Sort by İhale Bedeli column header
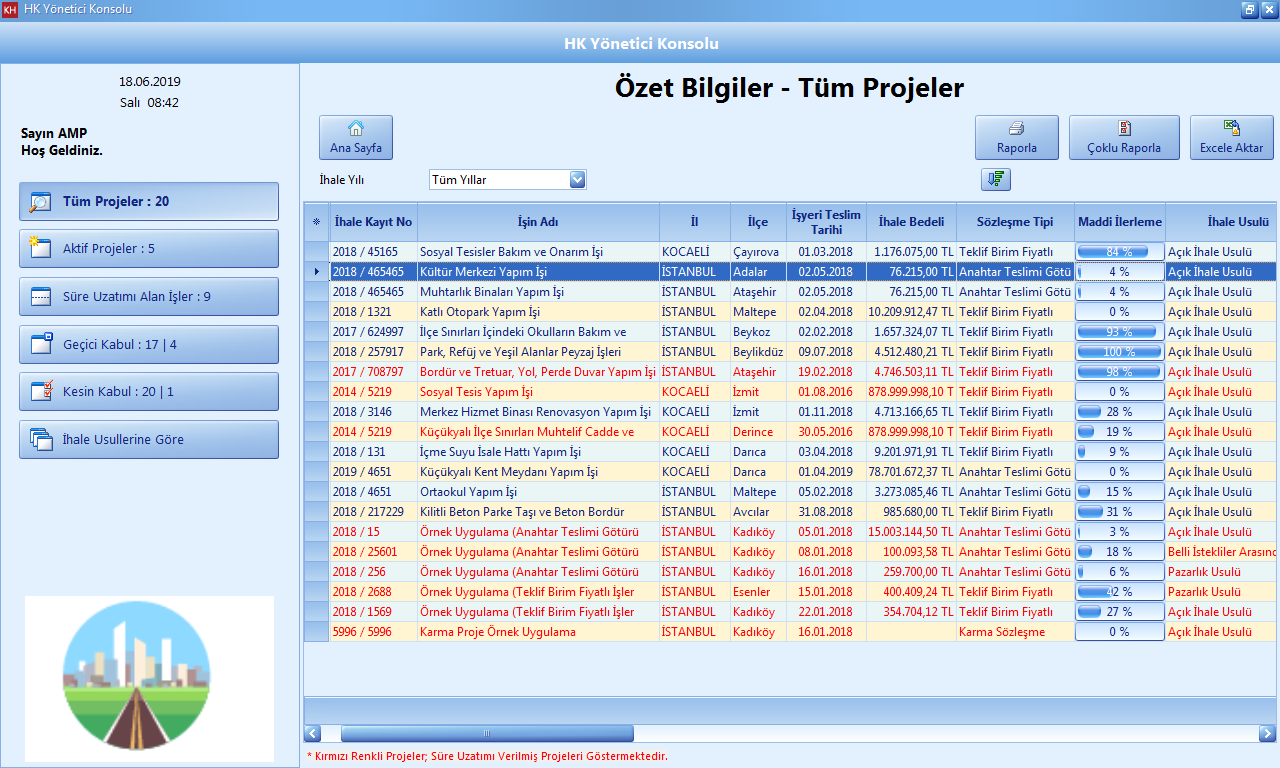The width and height of the screenshot is (1280, 768). [x=911, y=222]
